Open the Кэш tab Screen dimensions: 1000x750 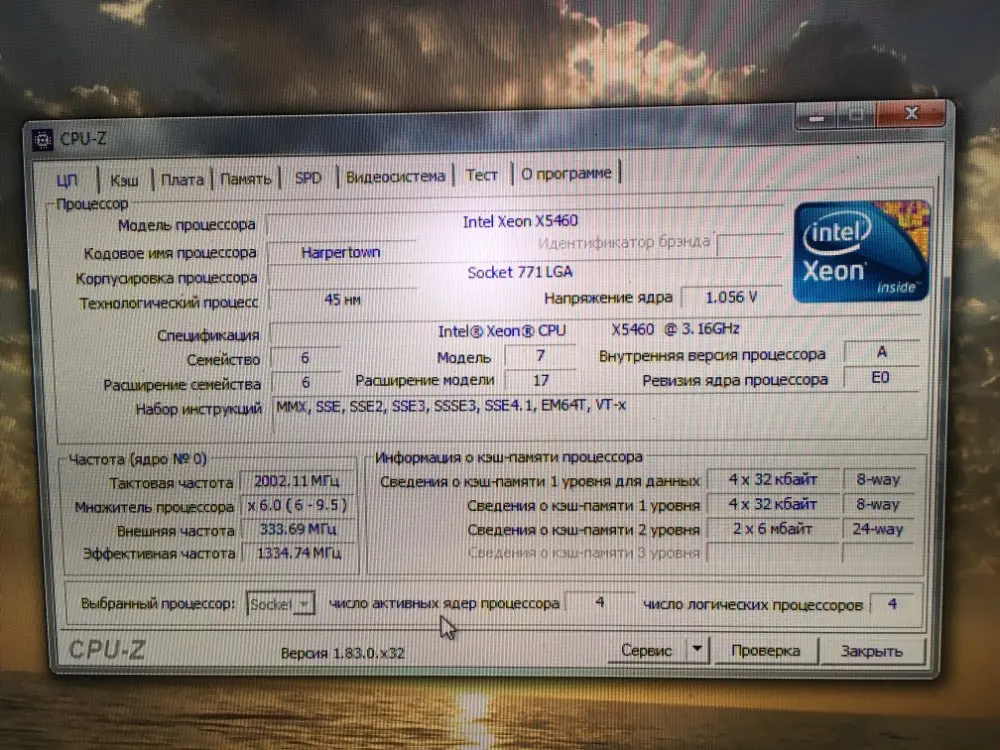coord(124,180)
